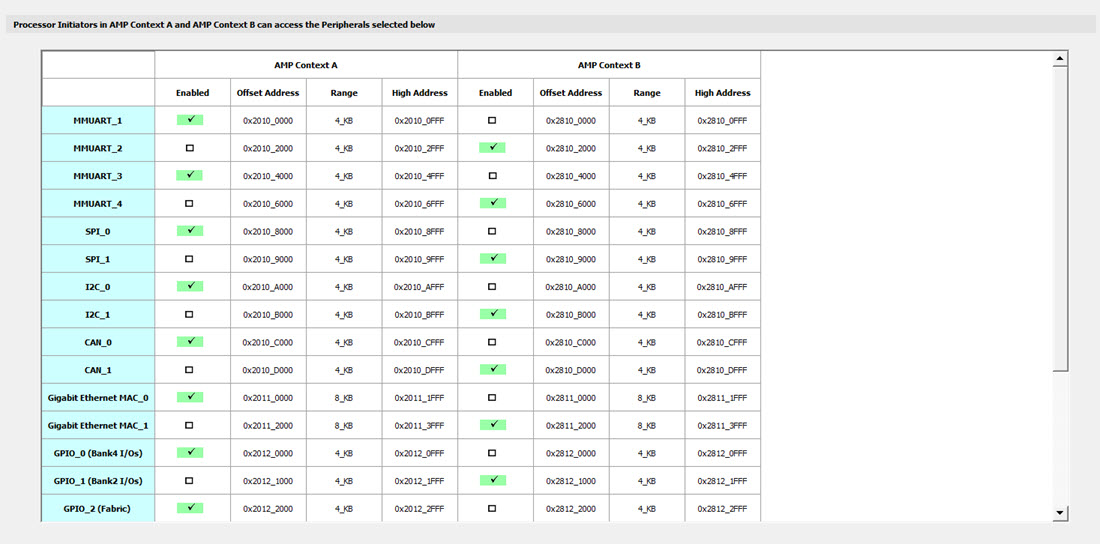Viewport: 1100px width, 544px height.
Task: Click the 8_KB range in Gigabit Ethernet MAC_1 Context A
Action: point(344,425)
